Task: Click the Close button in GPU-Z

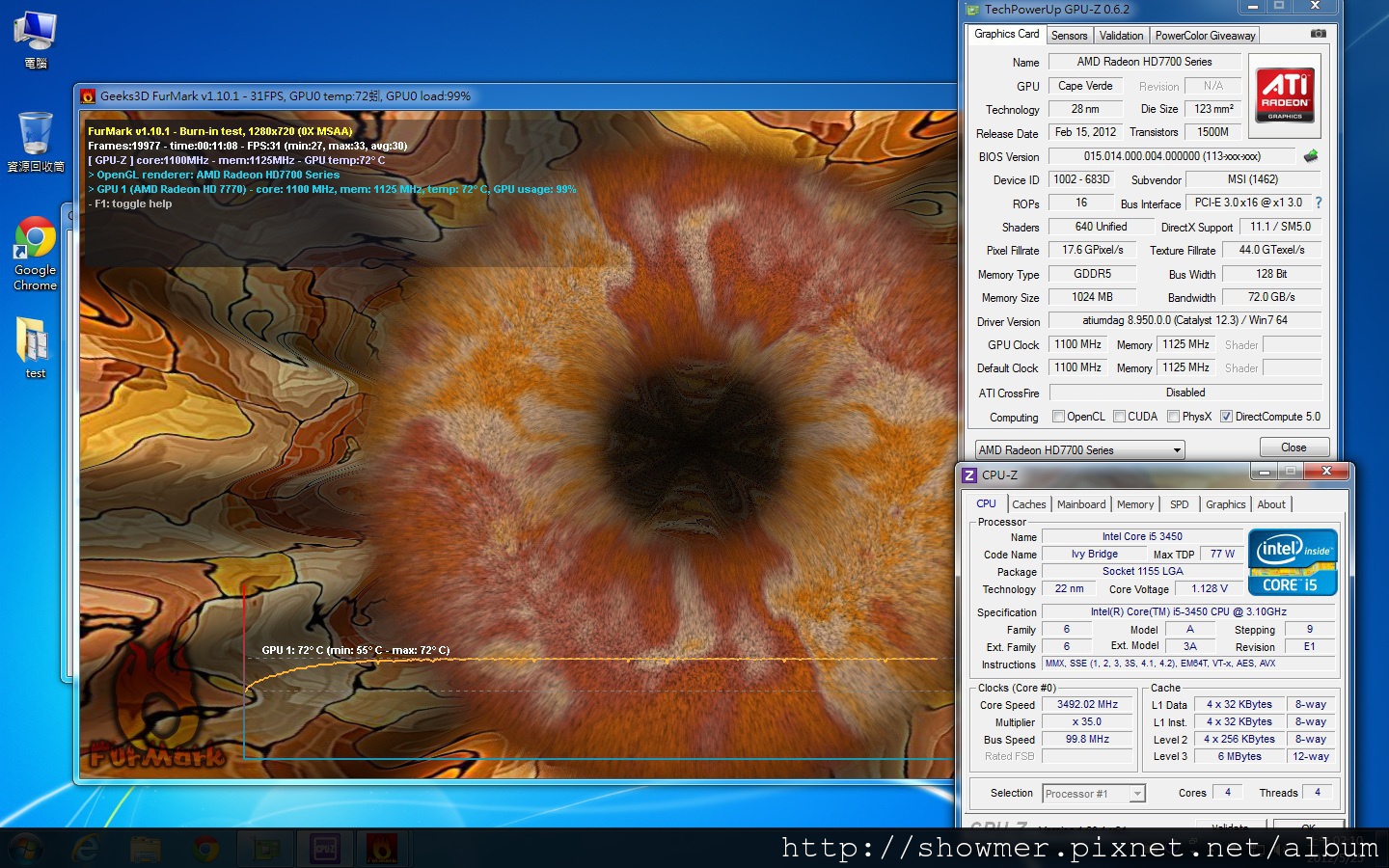Action: click(1294, 448)
